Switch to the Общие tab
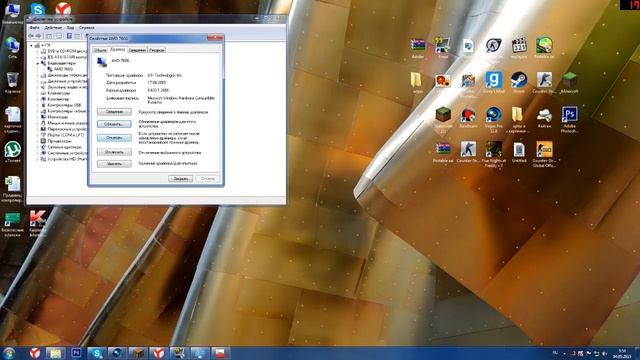The height and width of the screenshot is (360, 640). click(100, 50)
